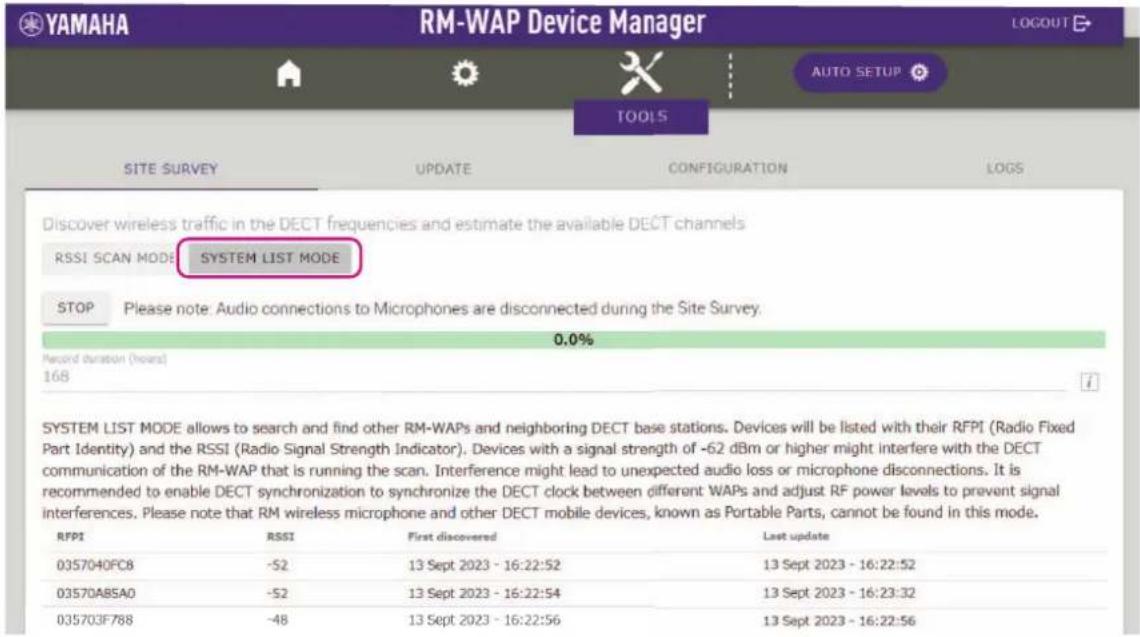Click the Last update column header

coord(795,537)
